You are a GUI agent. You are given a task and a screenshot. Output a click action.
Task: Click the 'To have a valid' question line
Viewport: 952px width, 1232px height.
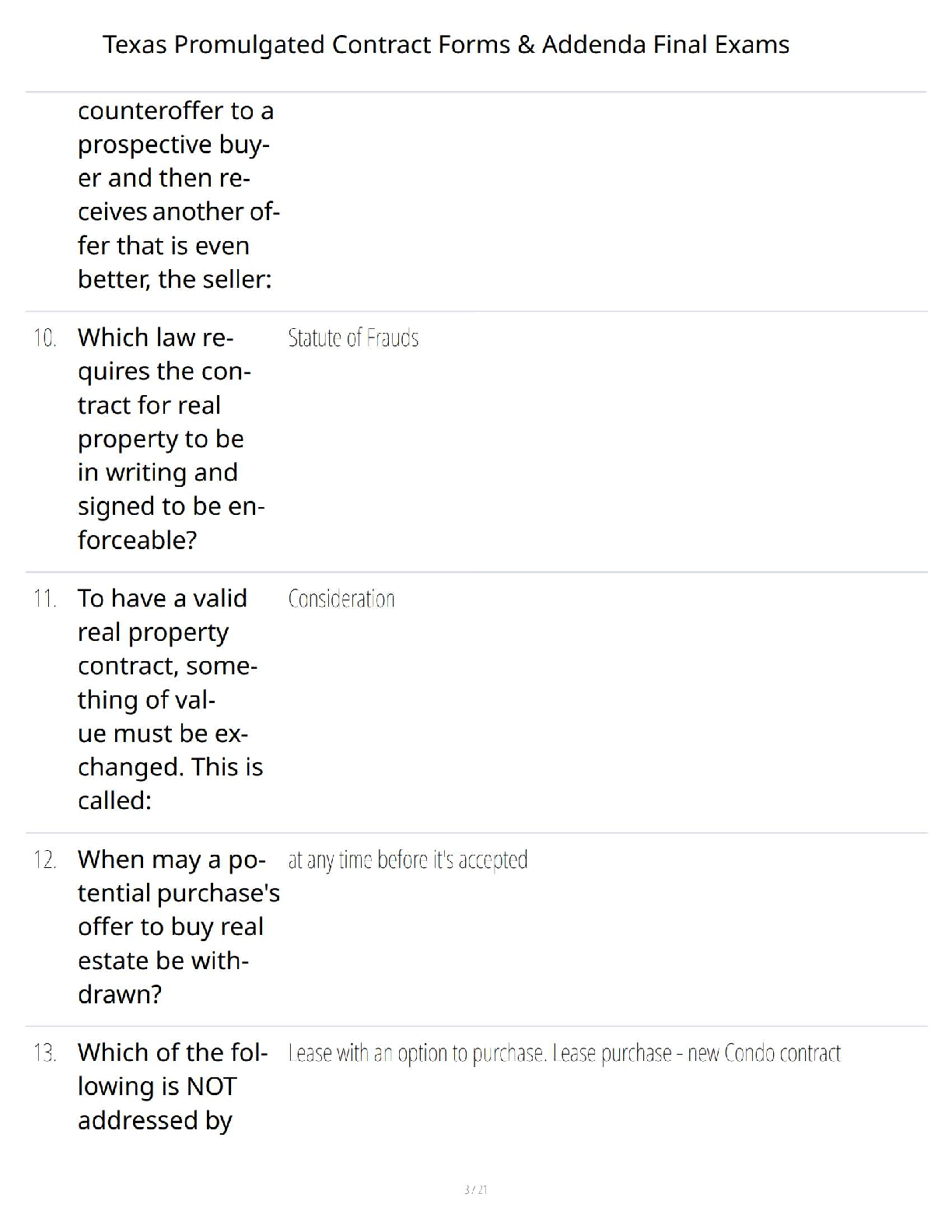[x=163, y=598]
